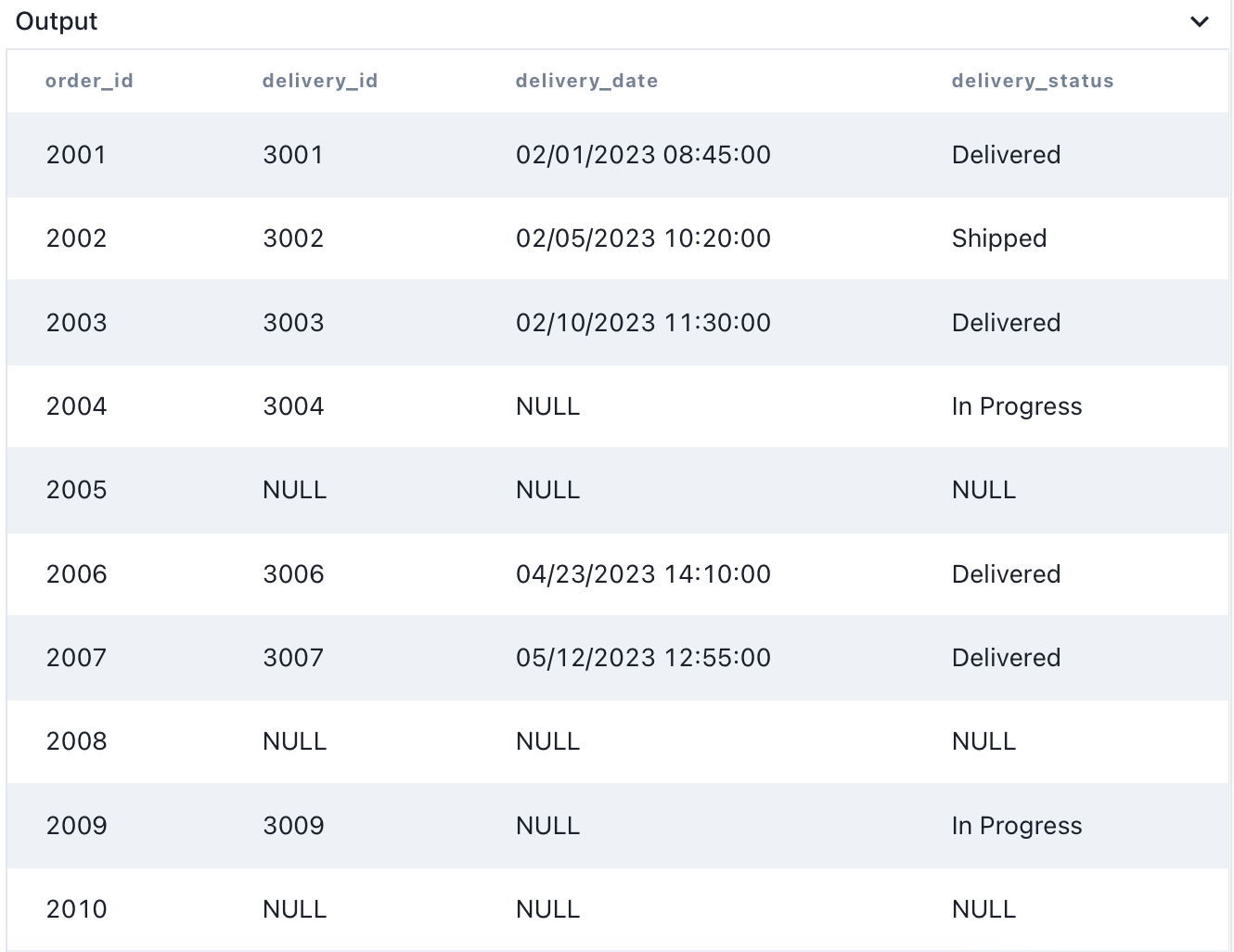The width and height of the screenshot is (1234, 952).
Task: Click NULL delivery_date in row 2010
Action: coord(548,909)
